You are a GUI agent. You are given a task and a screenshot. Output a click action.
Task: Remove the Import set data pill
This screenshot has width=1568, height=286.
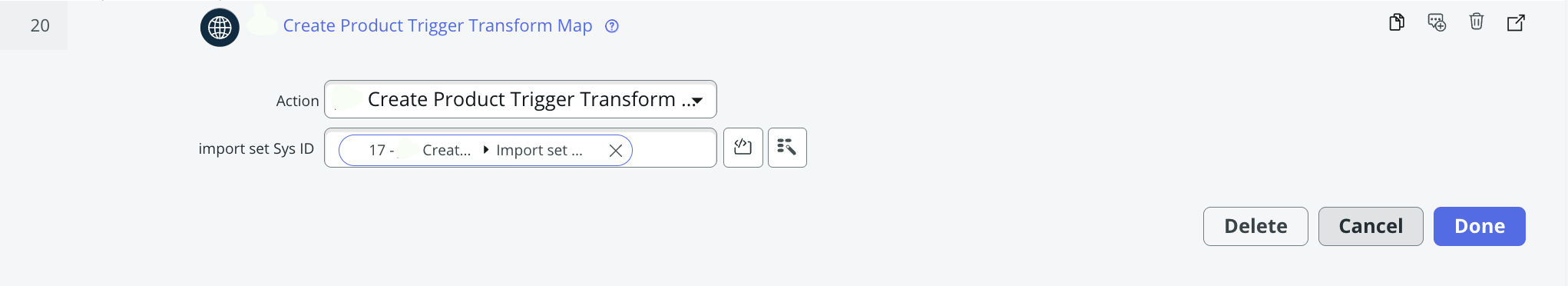click(x=615, y=151)
